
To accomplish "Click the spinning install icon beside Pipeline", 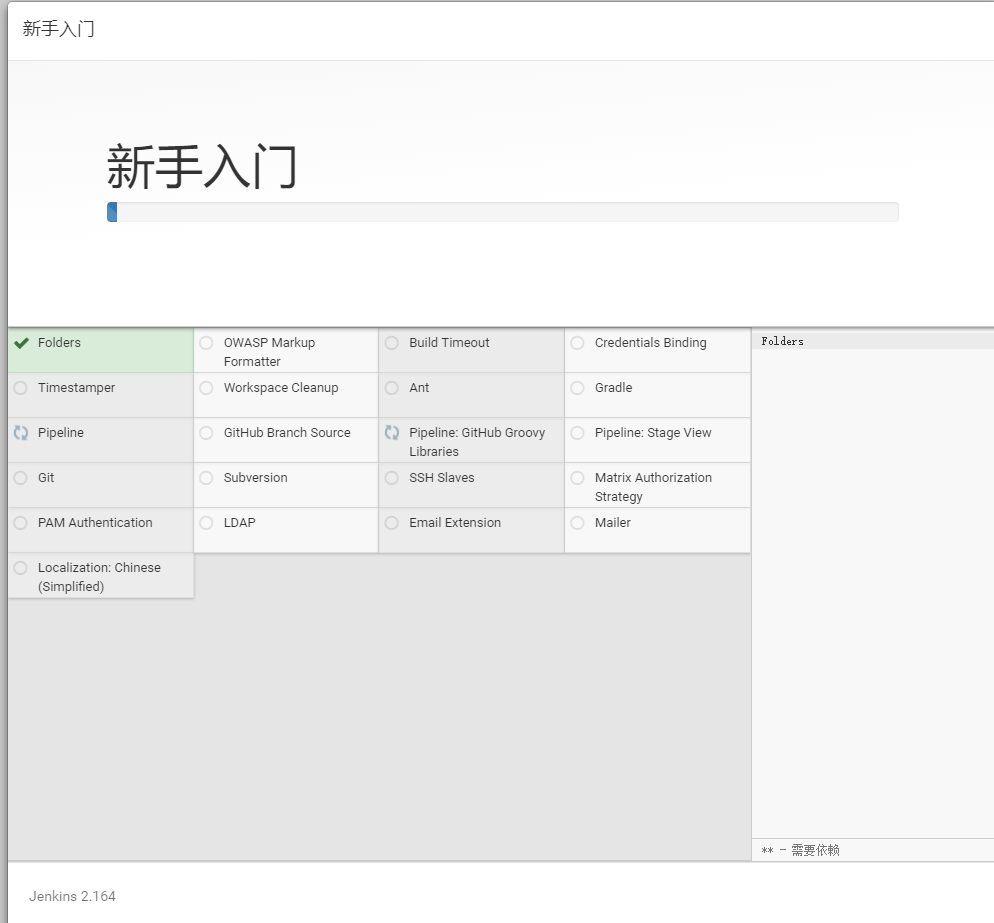I will pos(21,433).
